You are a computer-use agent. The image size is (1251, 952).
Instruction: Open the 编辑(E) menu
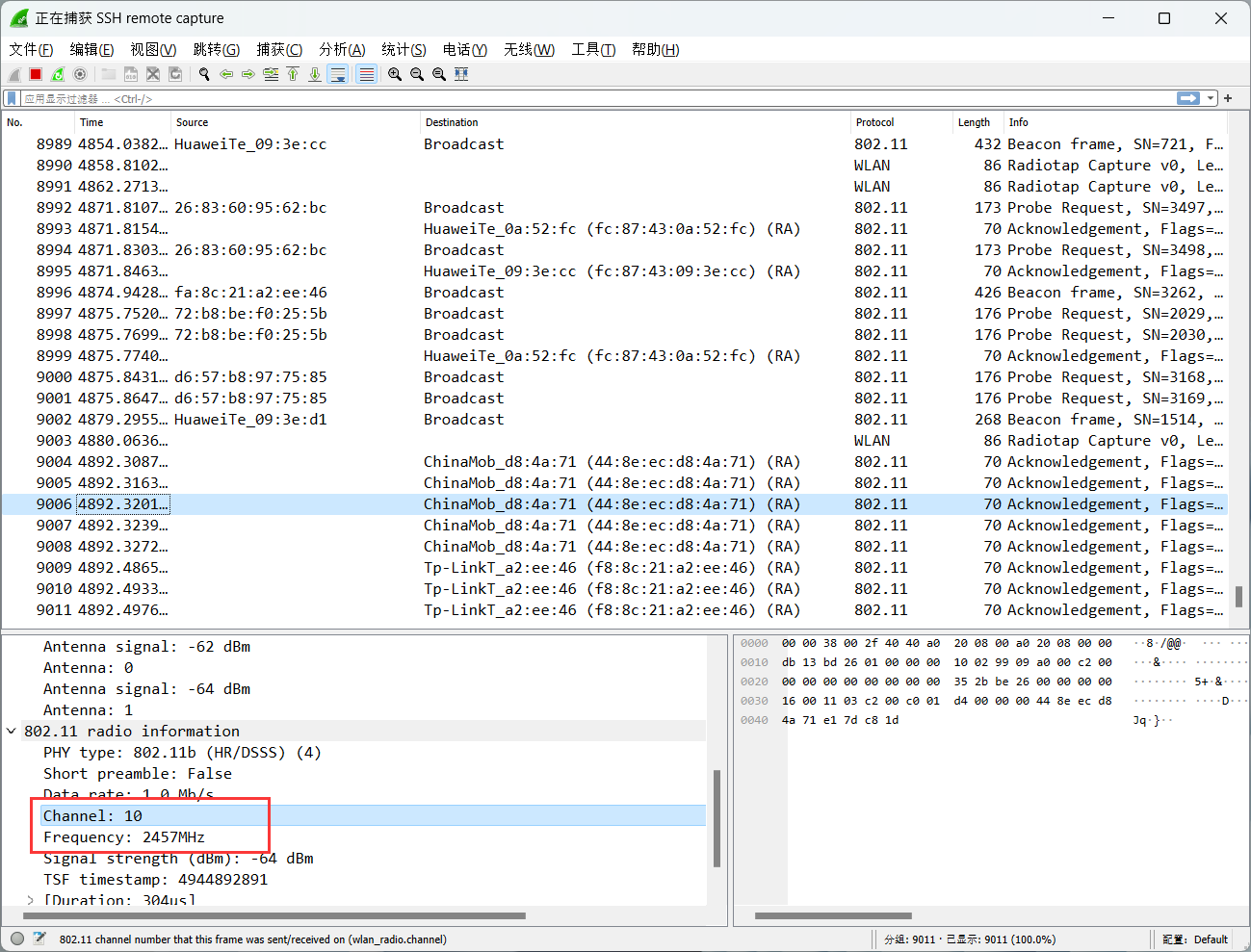pyautogui.click(x=91, y=49)
